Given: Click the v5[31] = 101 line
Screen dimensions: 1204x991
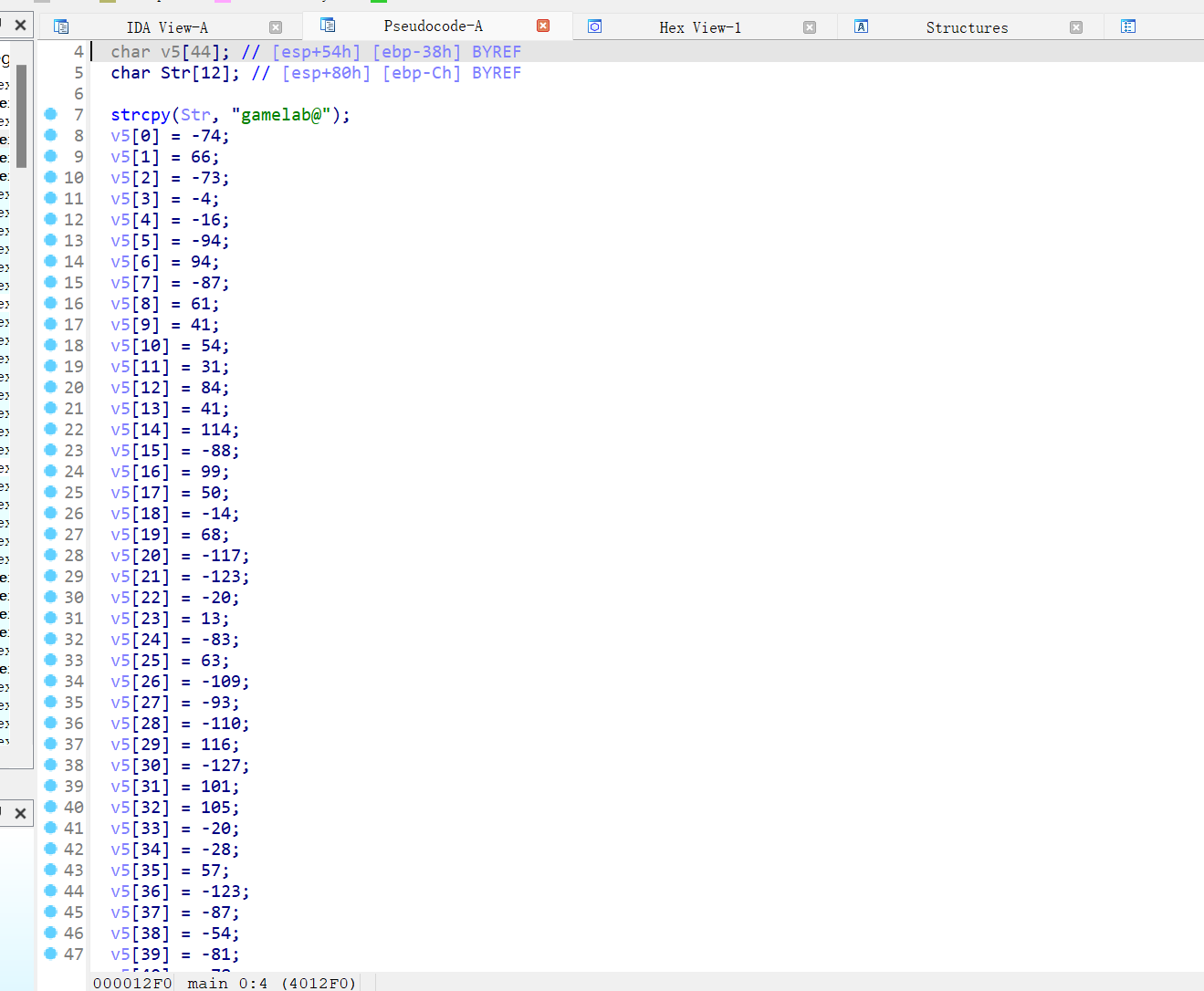Looking at the screenshot, I should coord(175,787).
